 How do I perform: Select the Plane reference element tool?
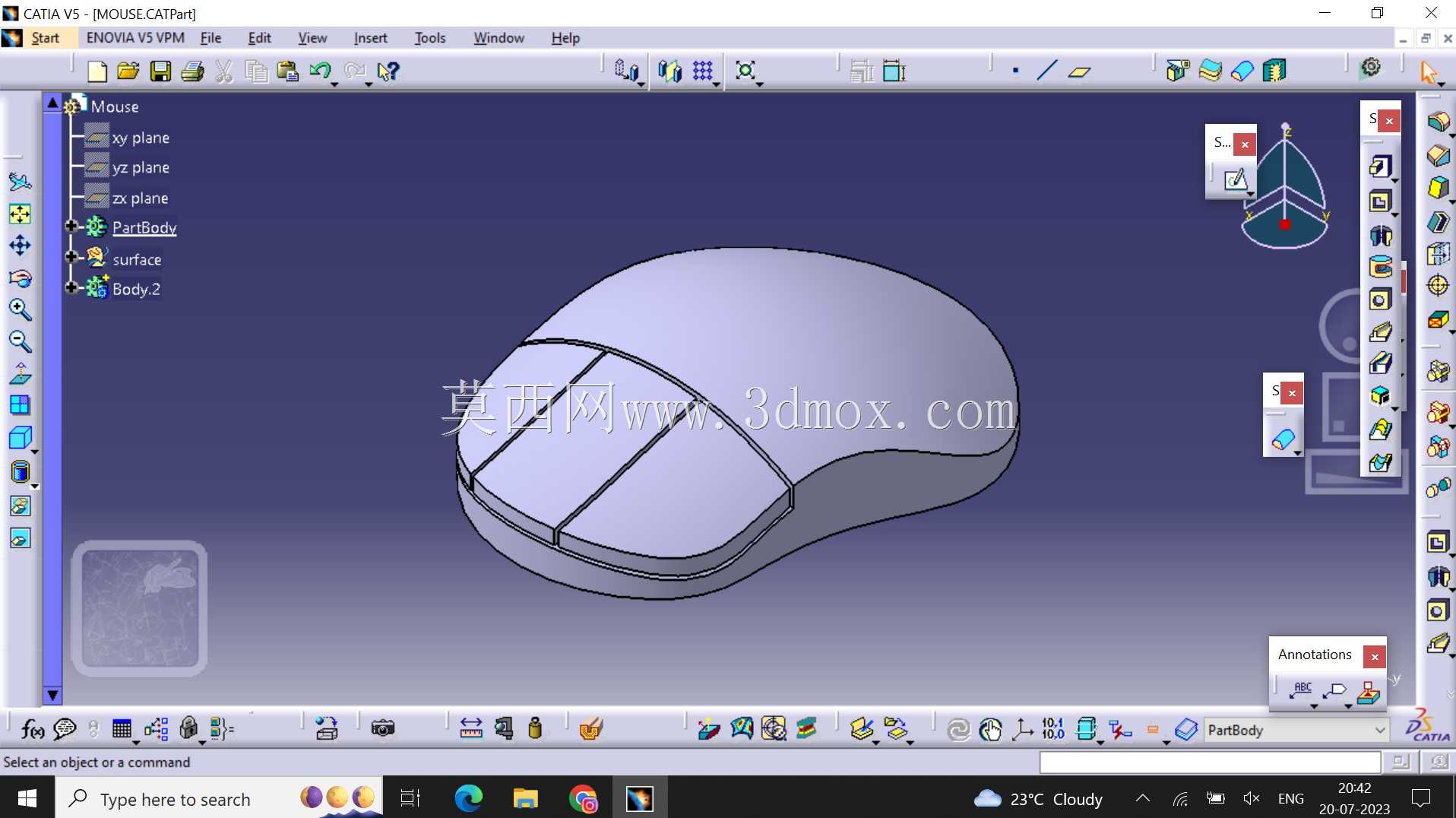(x=1079, y=71)
